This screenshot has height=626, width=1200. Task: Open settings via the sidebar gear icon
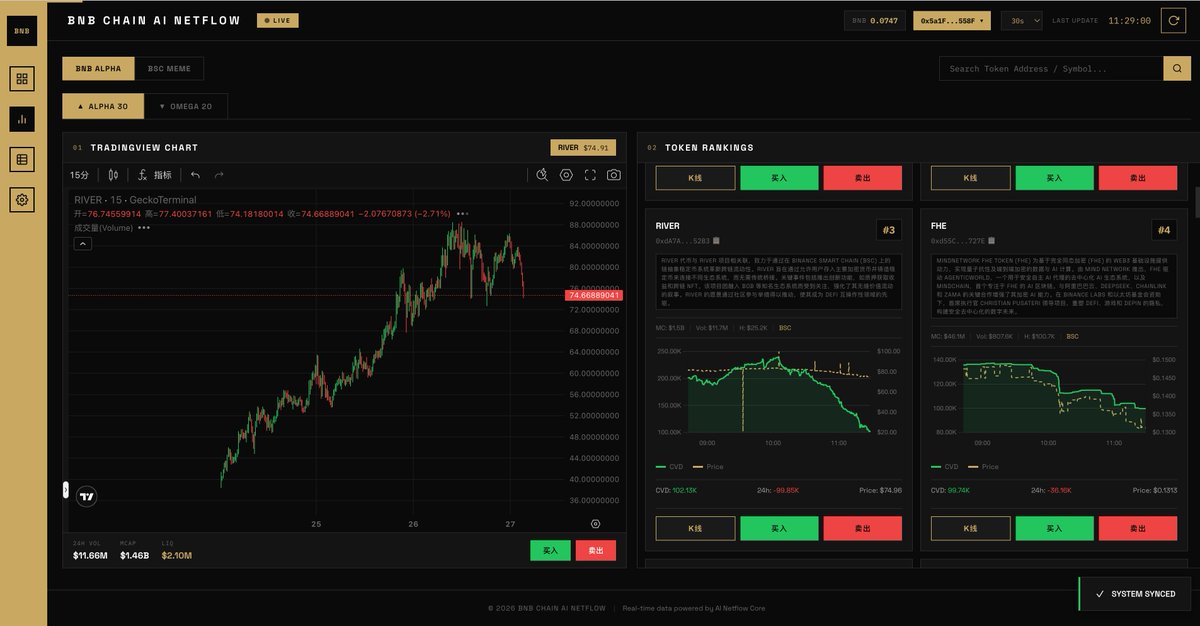[22, 200]
